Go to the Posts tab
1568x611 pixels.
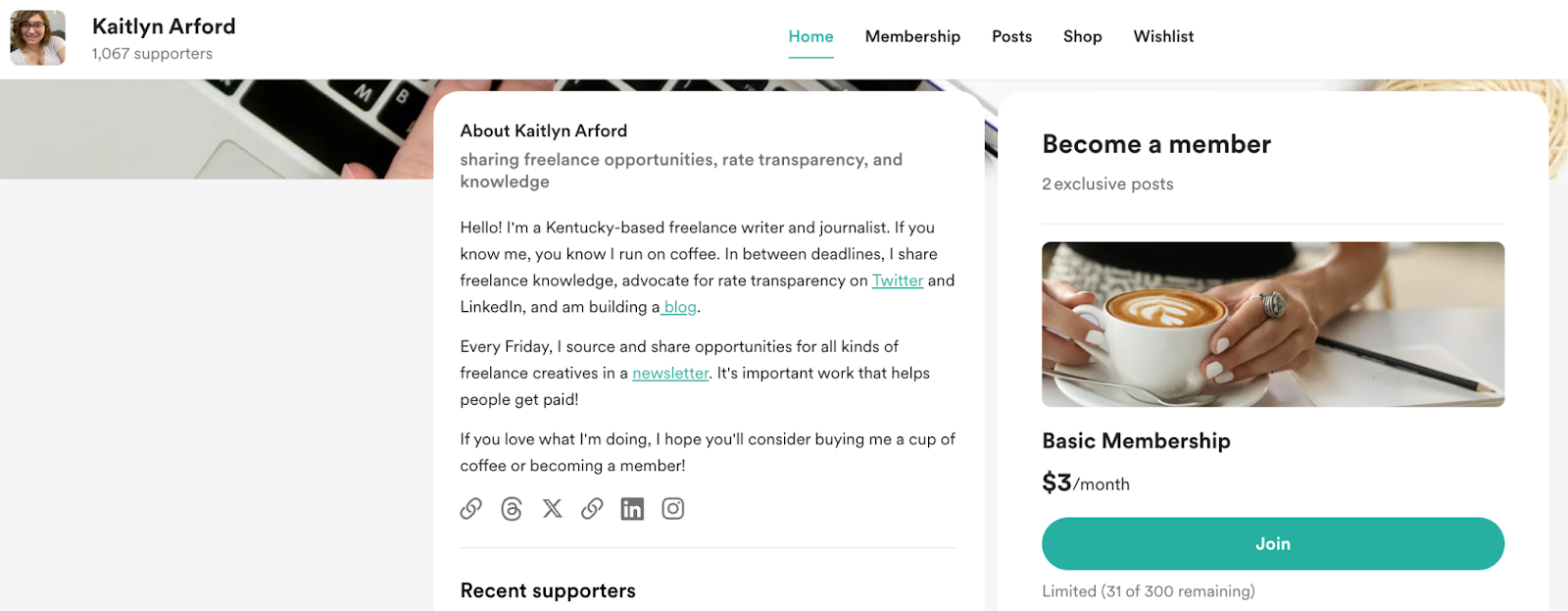tap(1011, 36)
